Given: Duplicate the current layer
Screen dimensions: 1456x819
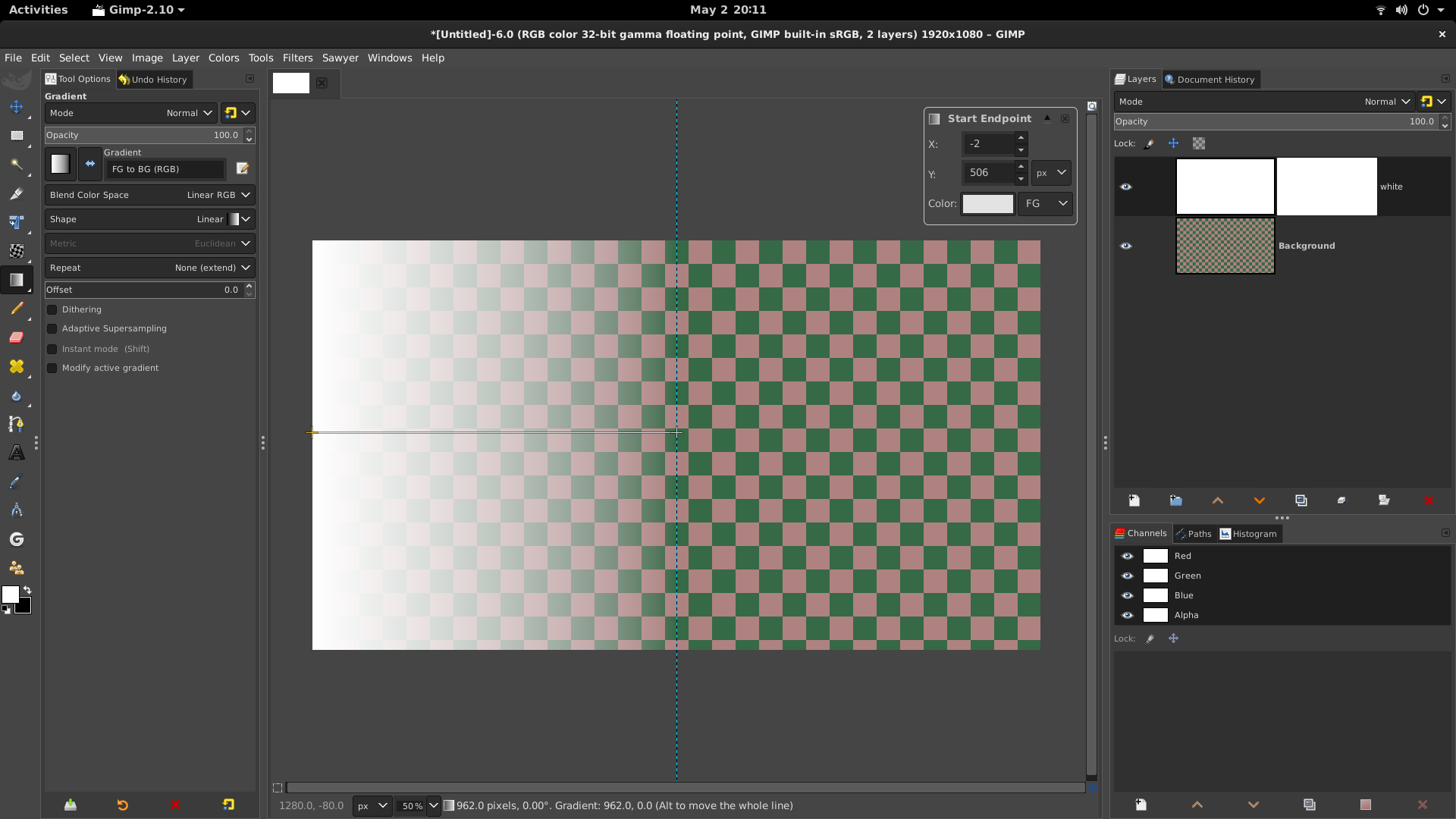Looking at the screenshot, I should (x=1301, y=500).
